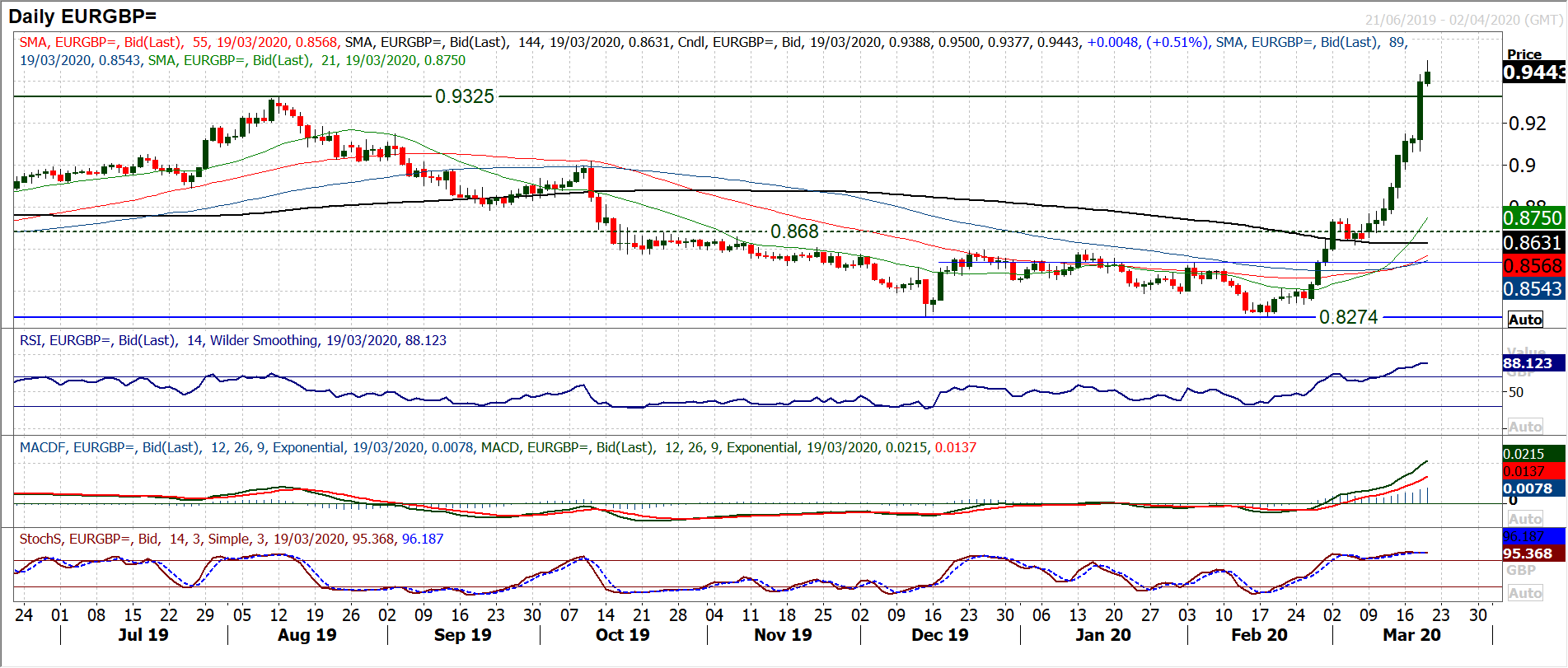Select the green SMA 21 legend entry

click(307, 60)
